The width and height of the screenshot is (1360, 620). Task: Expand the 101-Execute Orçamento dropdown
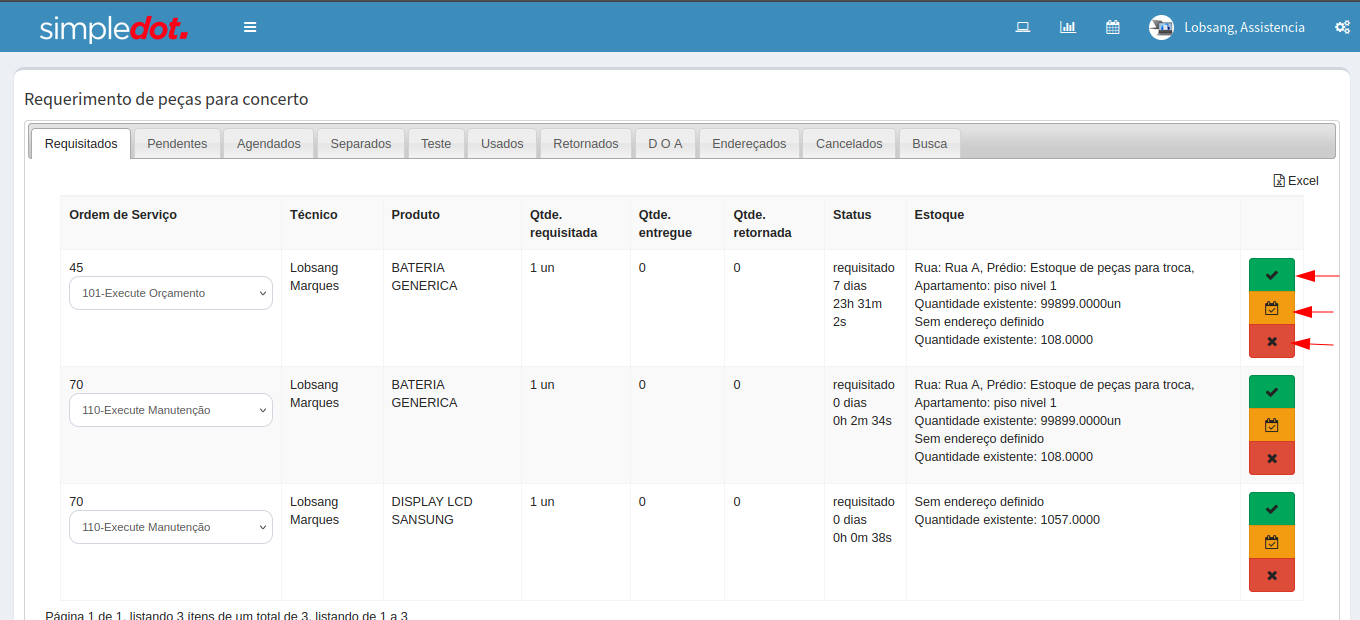click(171, 293)
